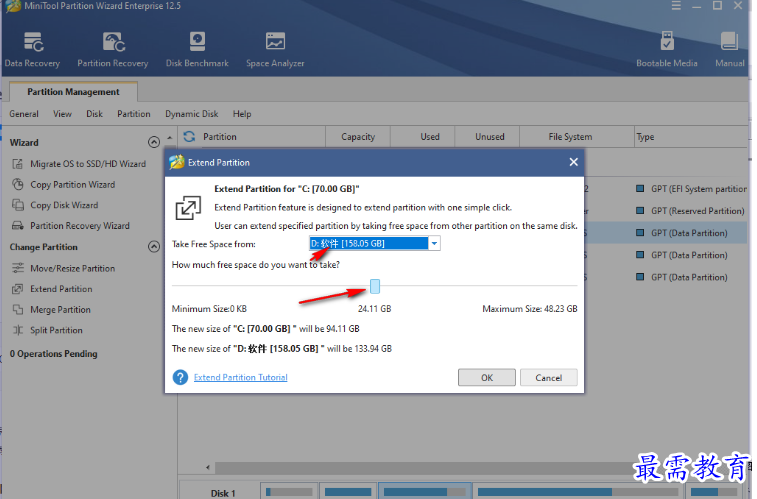Open the Data Recovery tool
This screenshot has width=757, height=499.
32,49
